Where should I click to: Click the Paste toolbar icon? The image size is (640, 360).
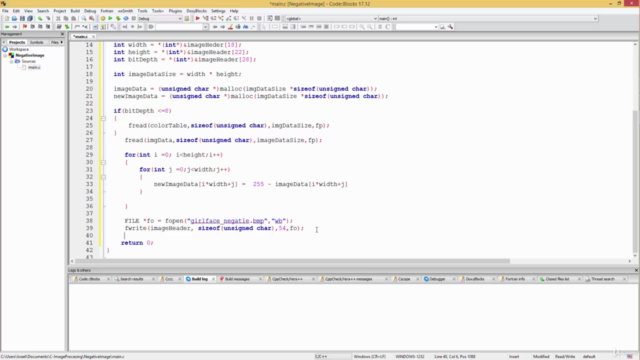click(x=73, y=18)
